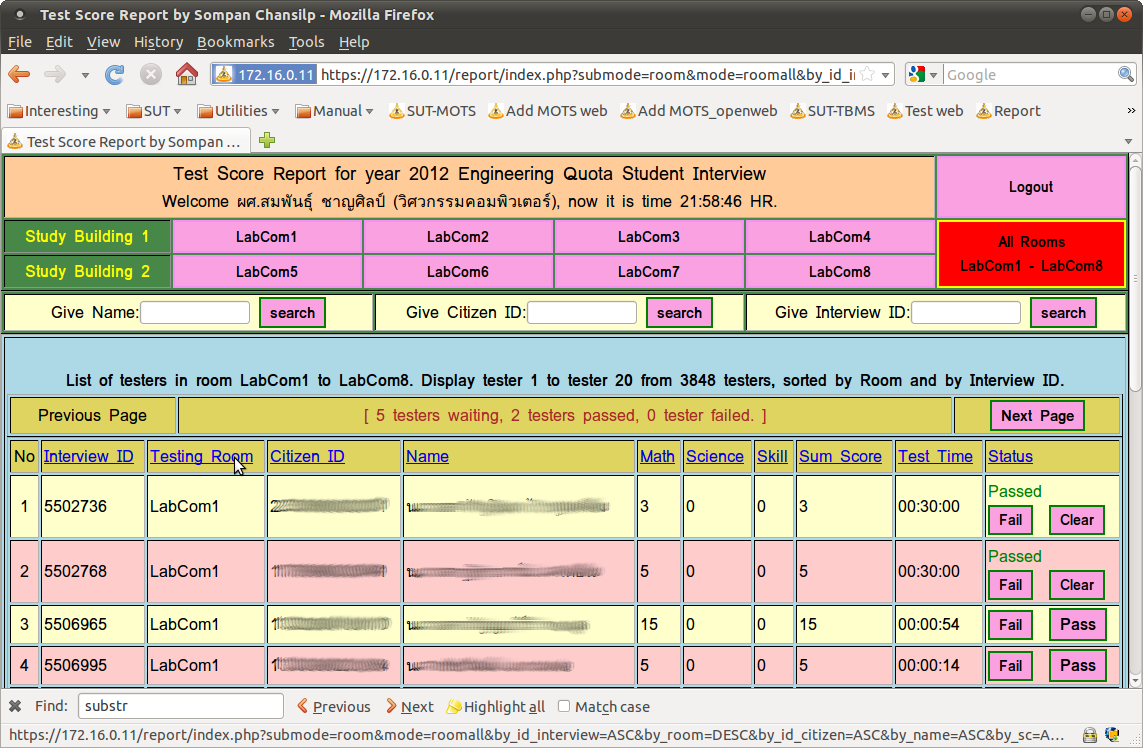This screenshot has height=748, width=1143.
Task: Select the Test Score Report tab
Action: [x=125, y=141]
